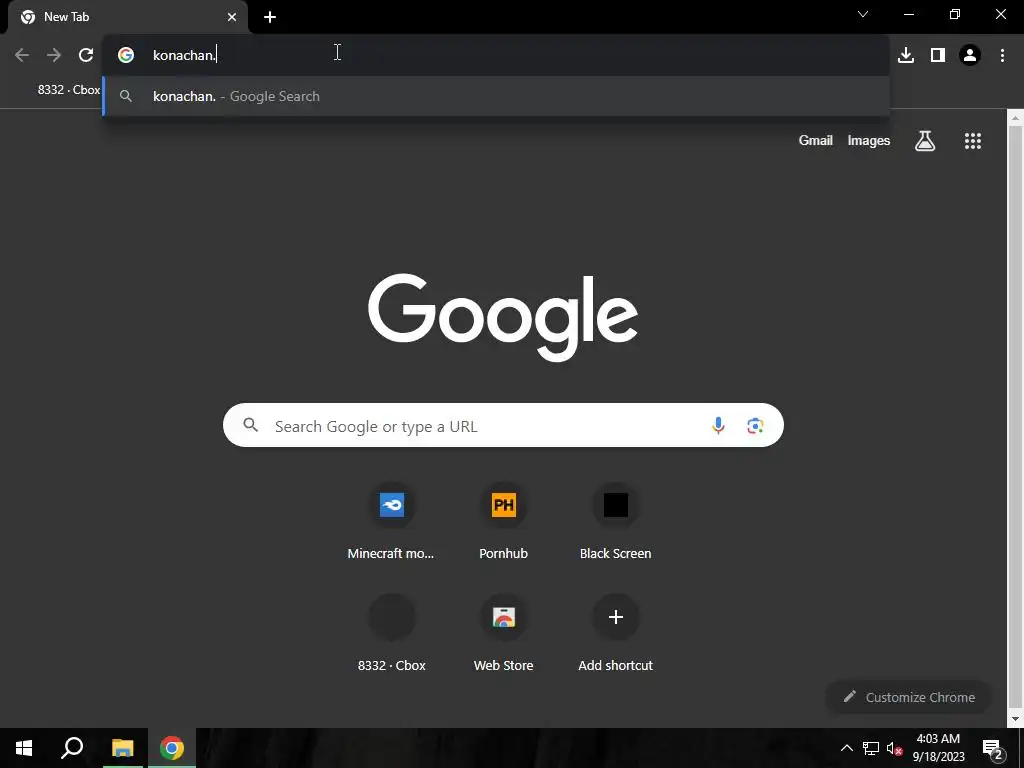Open the Black Screen shortcut tile
The height and width of the screenshot is (768, 1024).
point(615,520)
